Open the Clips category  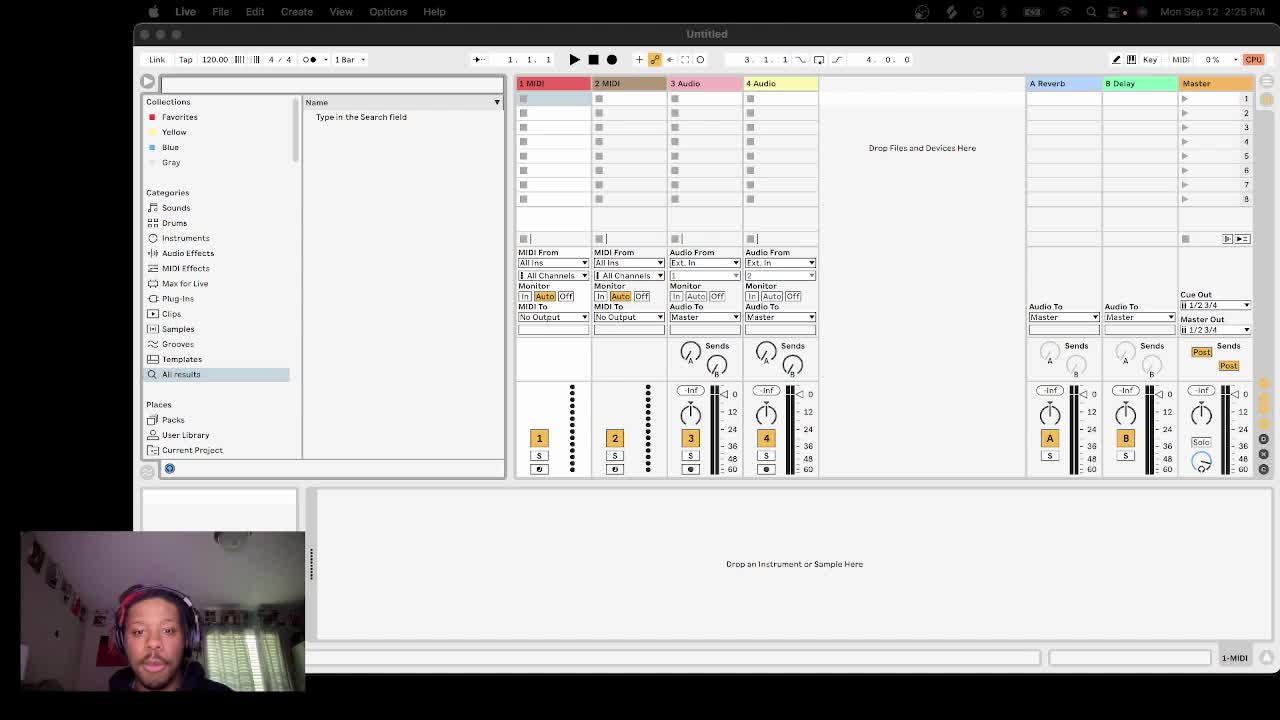point(171,314)
